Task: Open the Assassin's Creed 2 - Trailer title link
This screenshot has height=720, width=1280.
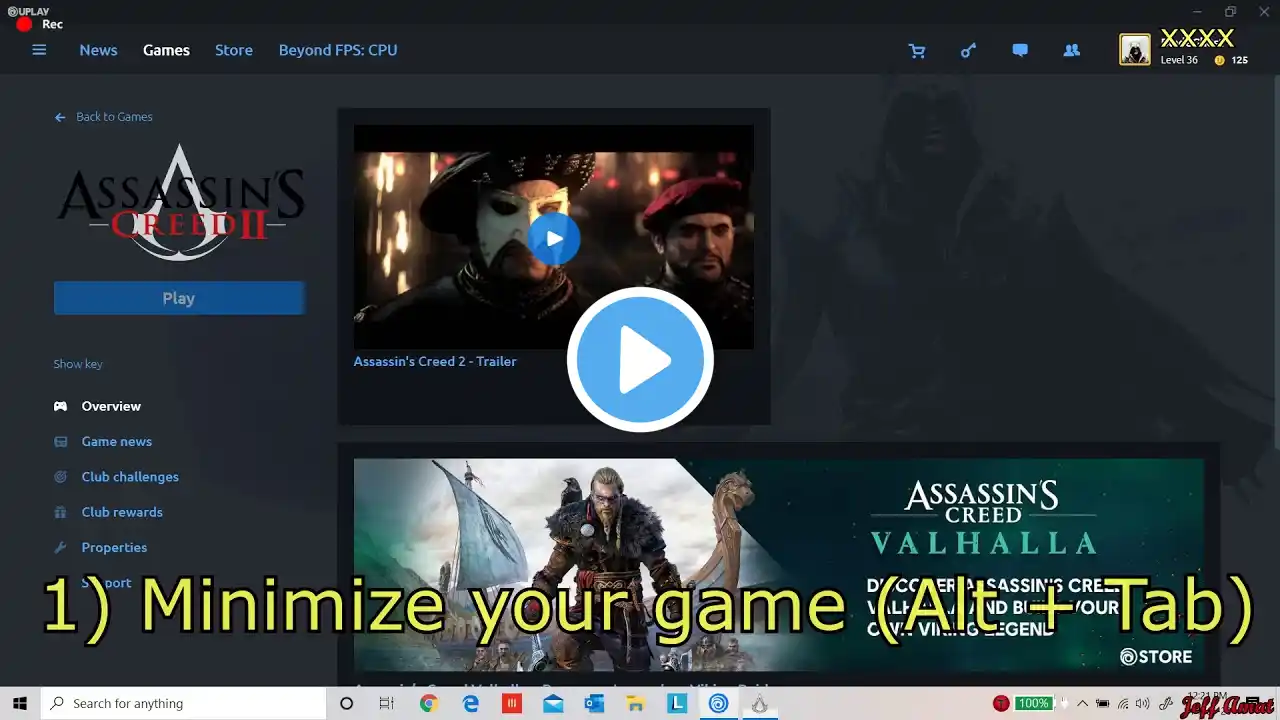Action: [435, 361]
